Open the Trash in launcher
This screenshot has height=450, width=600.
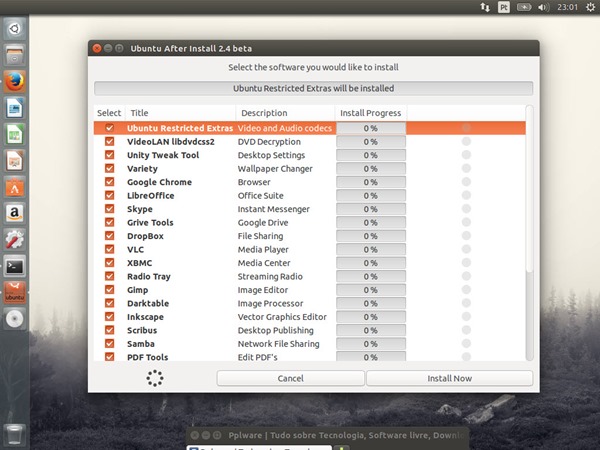[15, 435]
